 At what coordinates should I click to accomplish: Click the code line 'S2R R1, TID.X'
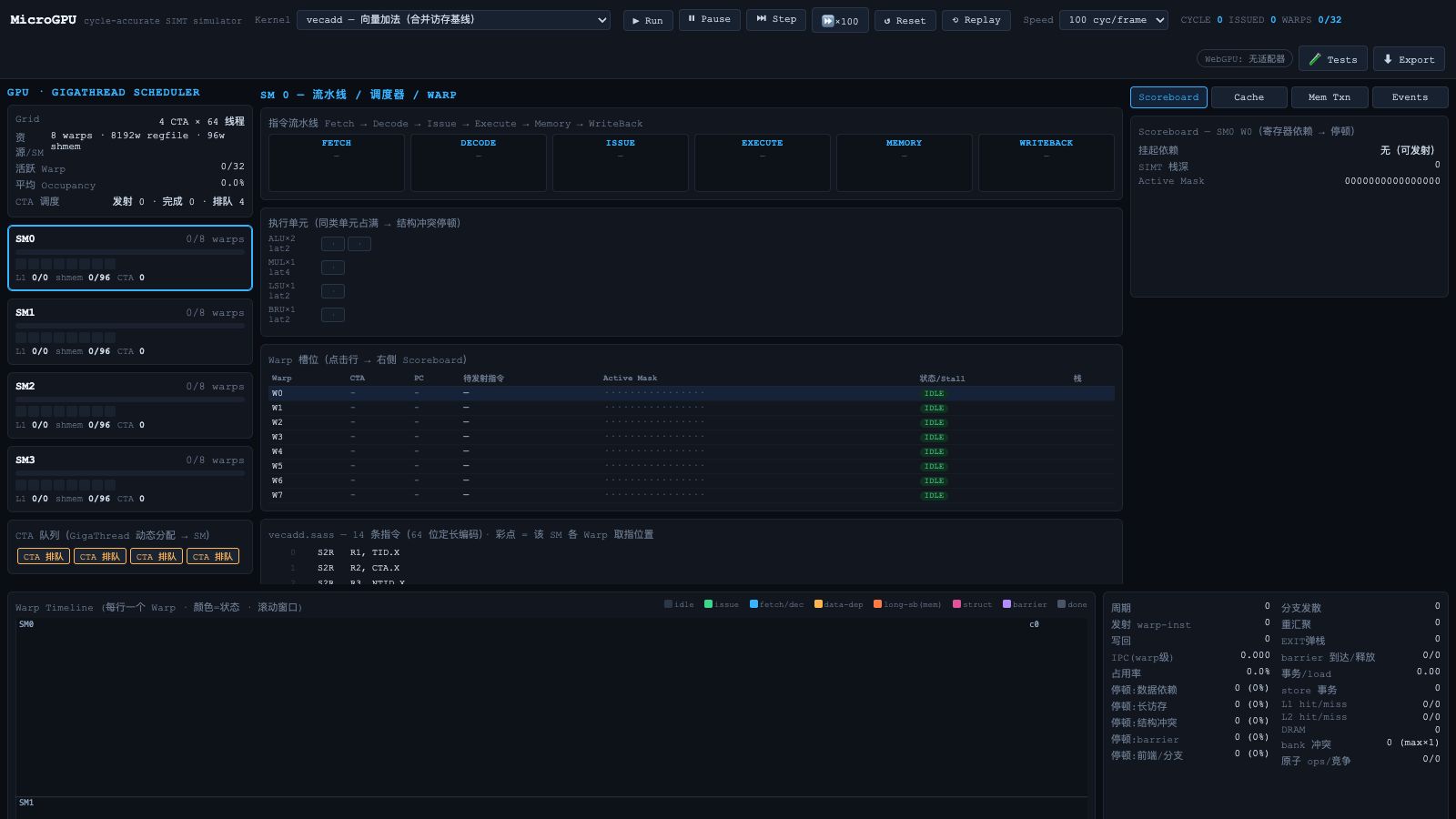[692, 552]
